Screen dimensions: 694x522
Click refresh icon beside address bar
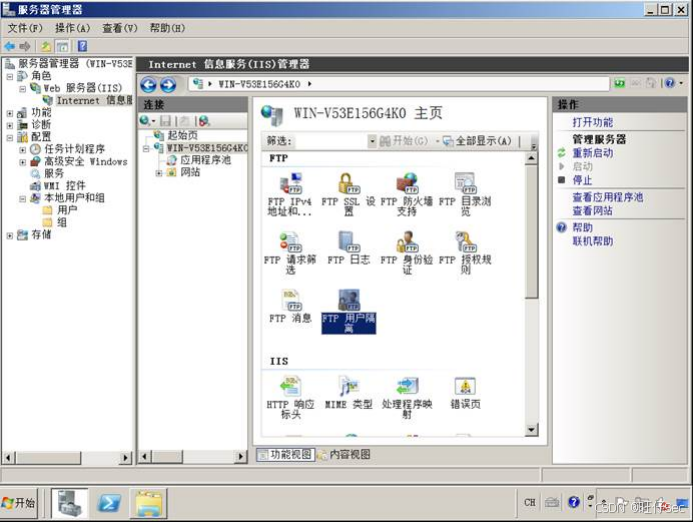(620, 83)
